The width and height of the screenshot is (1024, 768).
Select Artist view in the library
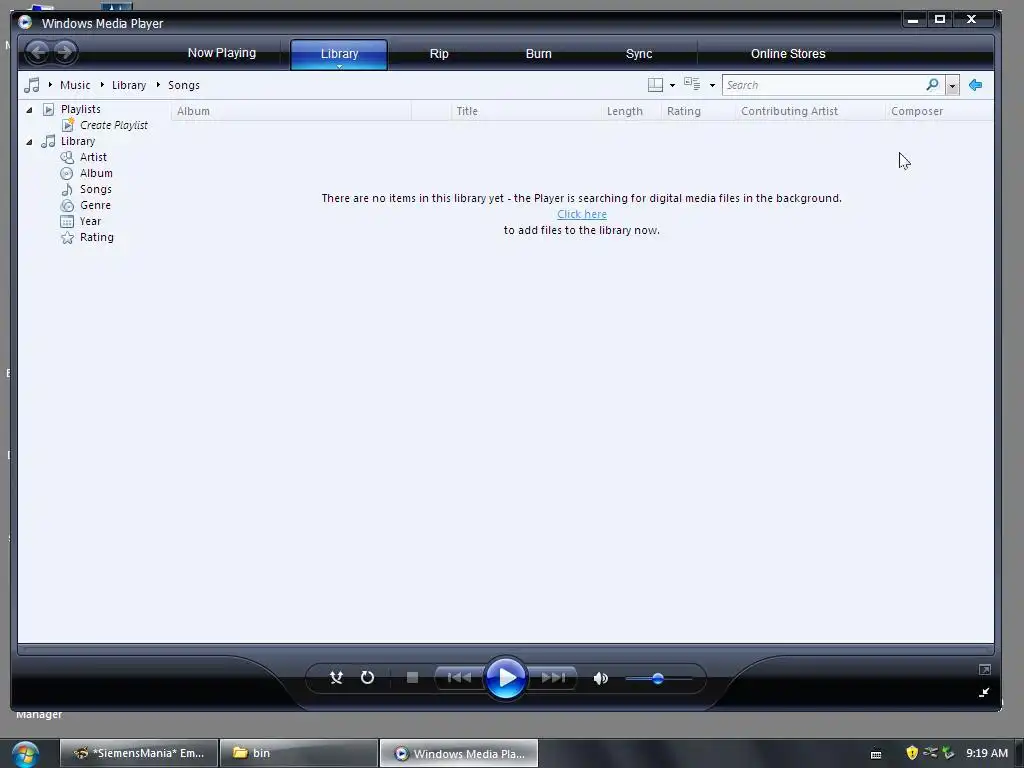(93, 157)
